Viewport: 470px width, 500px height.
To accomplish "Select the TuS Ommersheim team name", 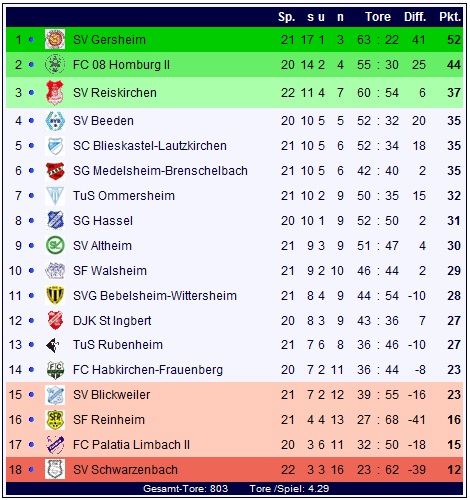I will pos(124,196).
